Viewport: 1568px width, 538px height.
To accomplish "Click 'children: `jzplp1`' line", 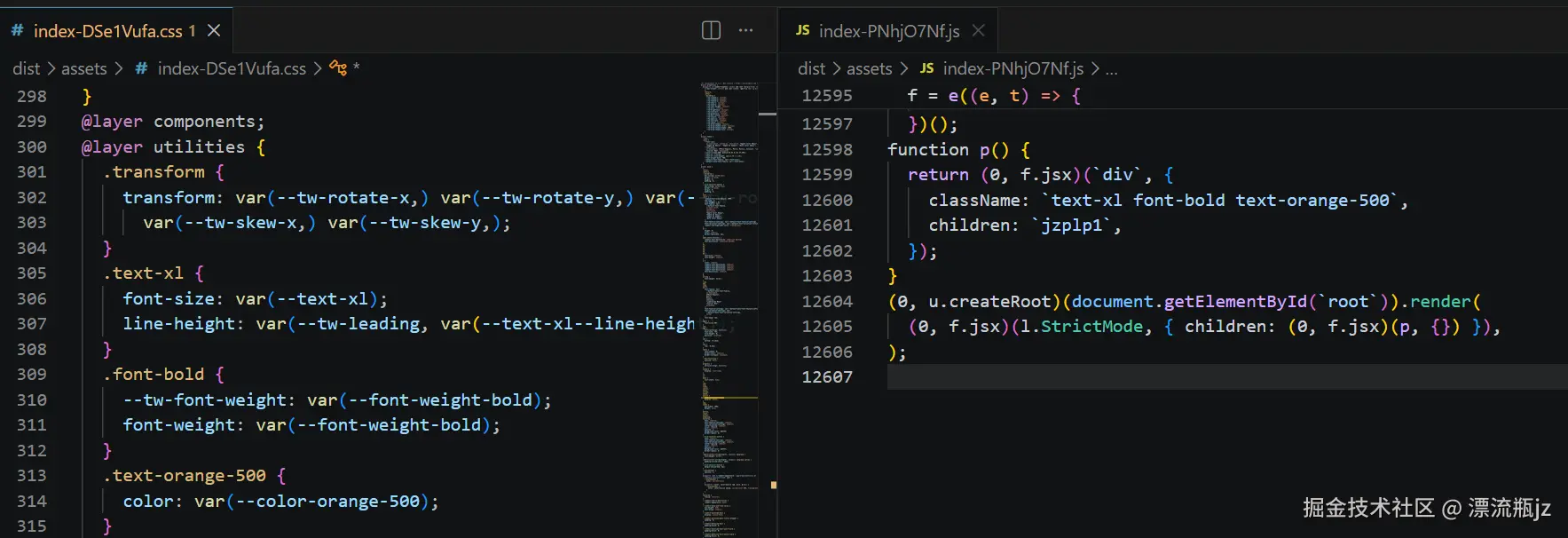I will pos(1025,225).
